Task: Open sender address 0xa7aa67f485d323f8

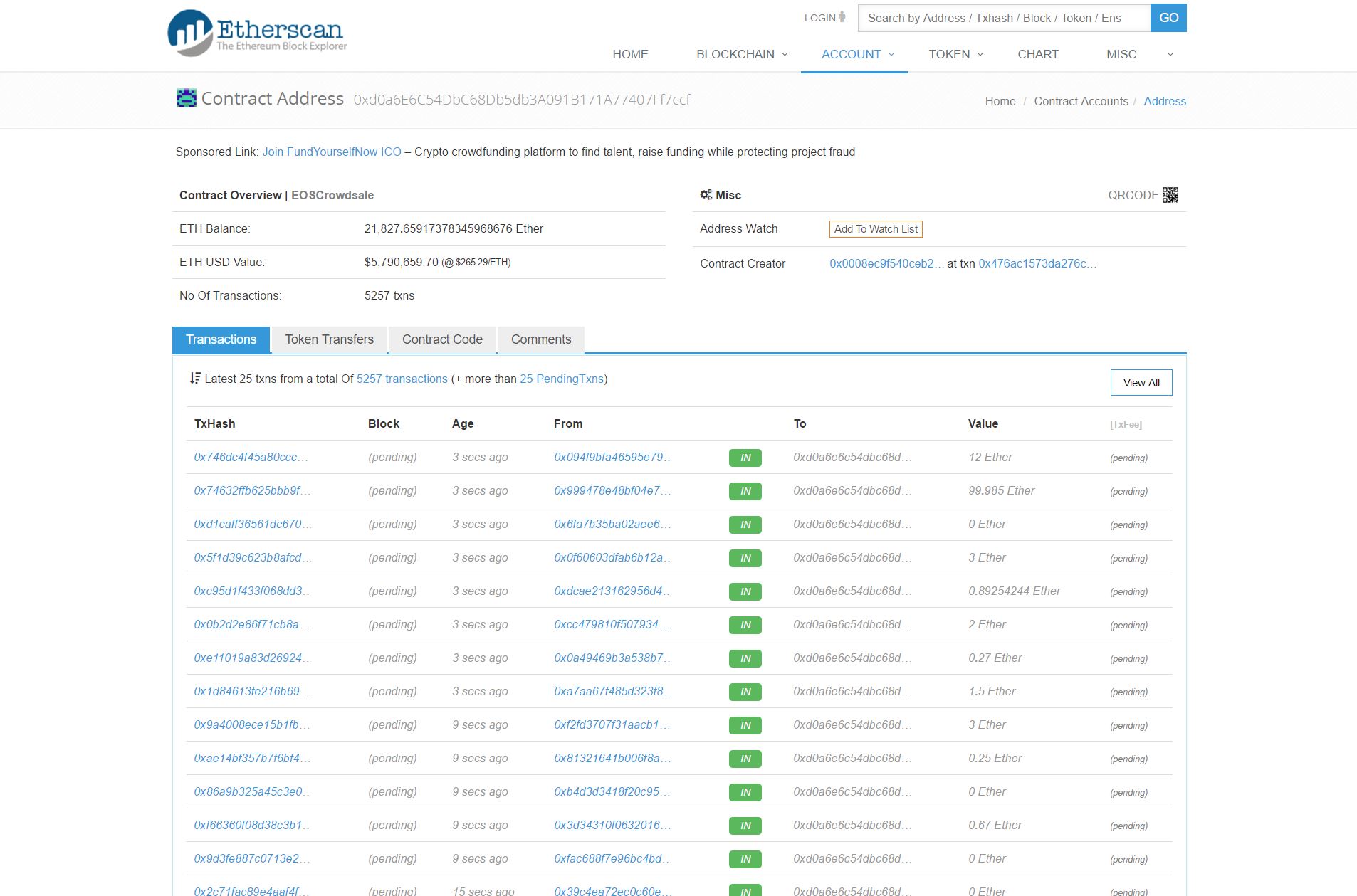Action: tap(612, 691)
